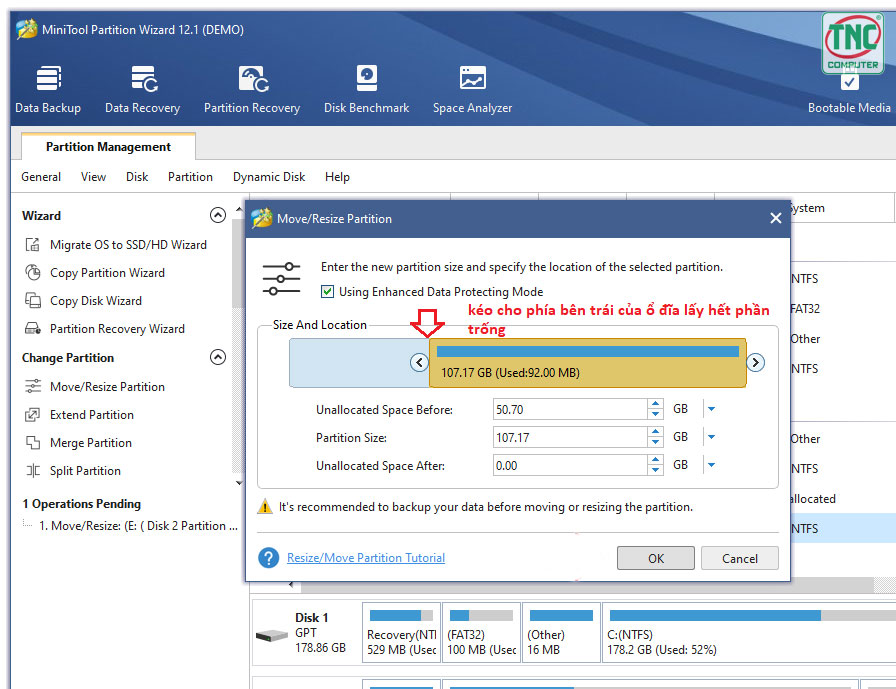896x689 pixels.
Task: Open Partition Recovery tool
Action: (252, 90)
